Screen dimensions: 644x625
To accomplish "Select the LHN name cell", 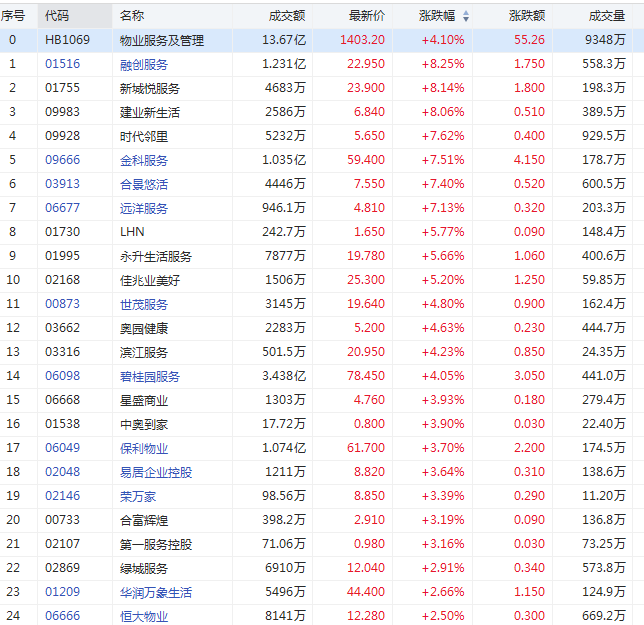I will [132, 232].
